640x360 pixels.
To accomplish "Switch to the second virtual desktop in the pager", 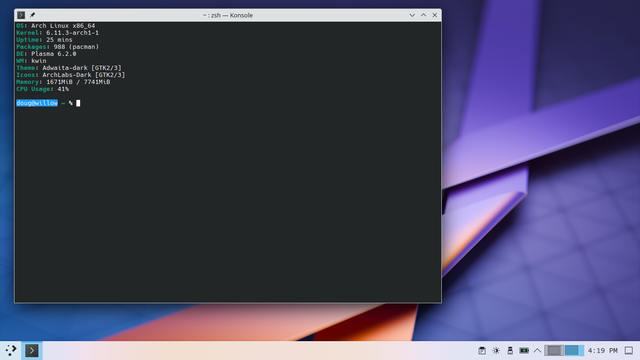I will [574, 350].
